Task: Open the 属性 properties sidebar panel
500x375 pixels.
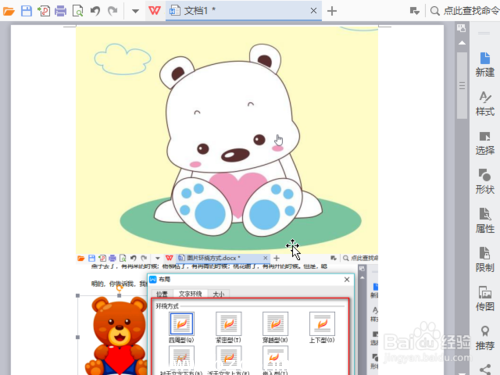Action: [x=485, y=221]
